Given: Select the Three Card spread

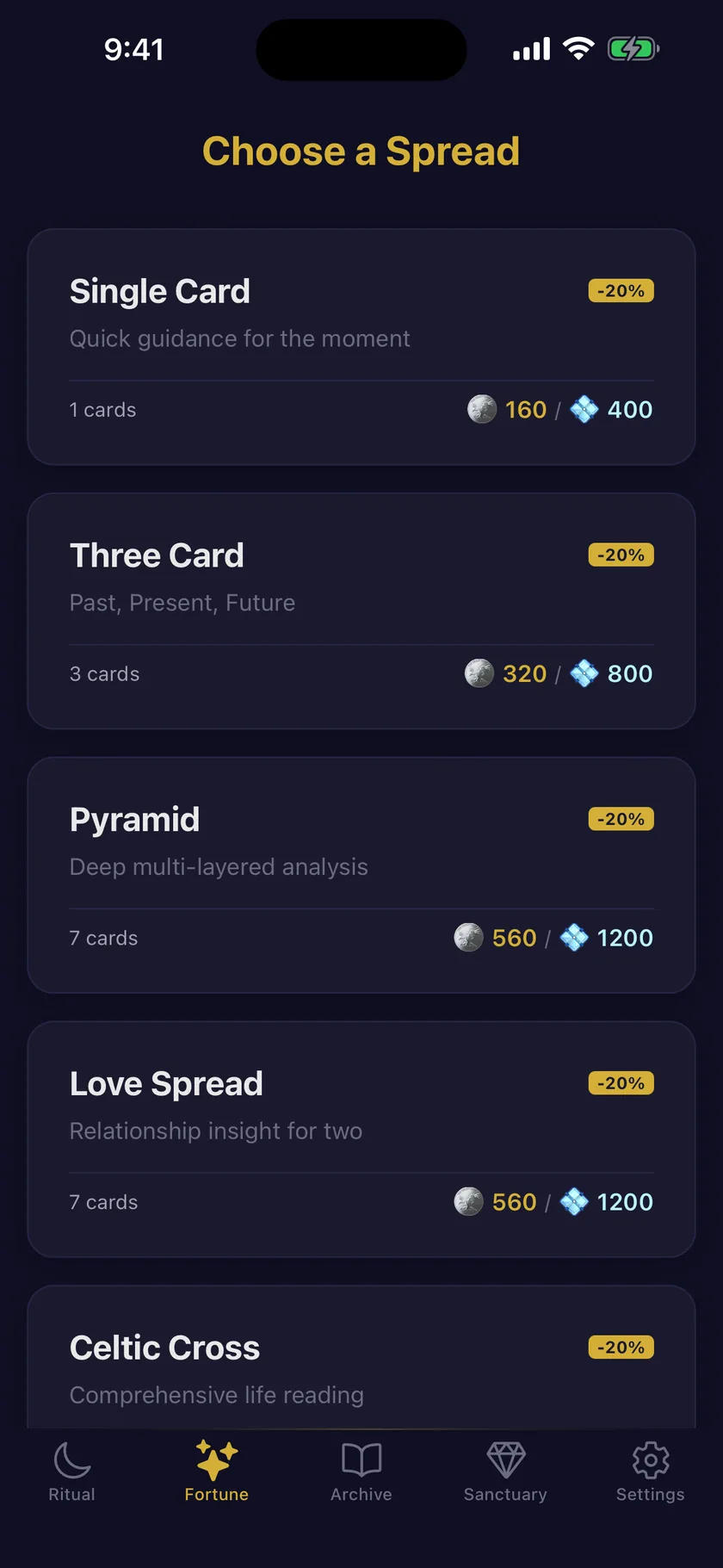Looking at the screenshot, I should (x=361, y=611).
